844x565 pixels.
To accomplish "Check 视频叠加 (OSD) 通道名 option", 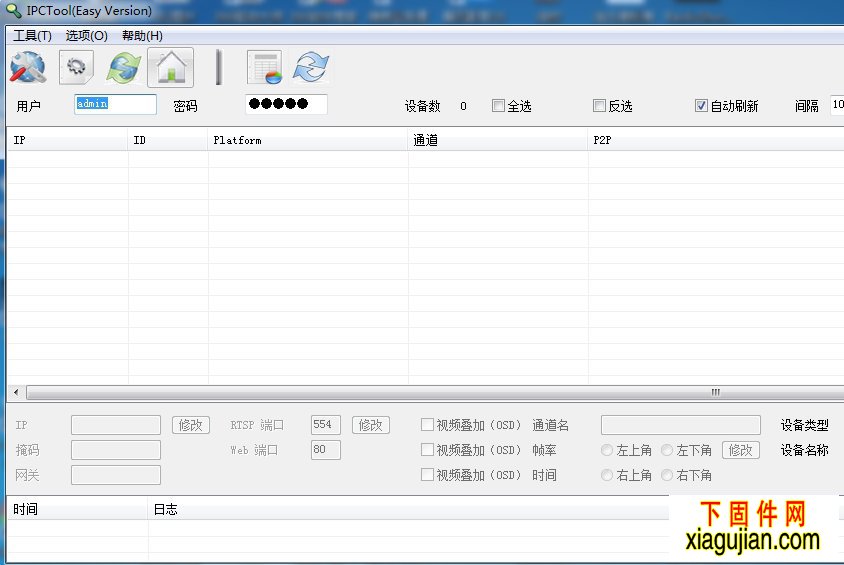I will click(x=427, y=425).
